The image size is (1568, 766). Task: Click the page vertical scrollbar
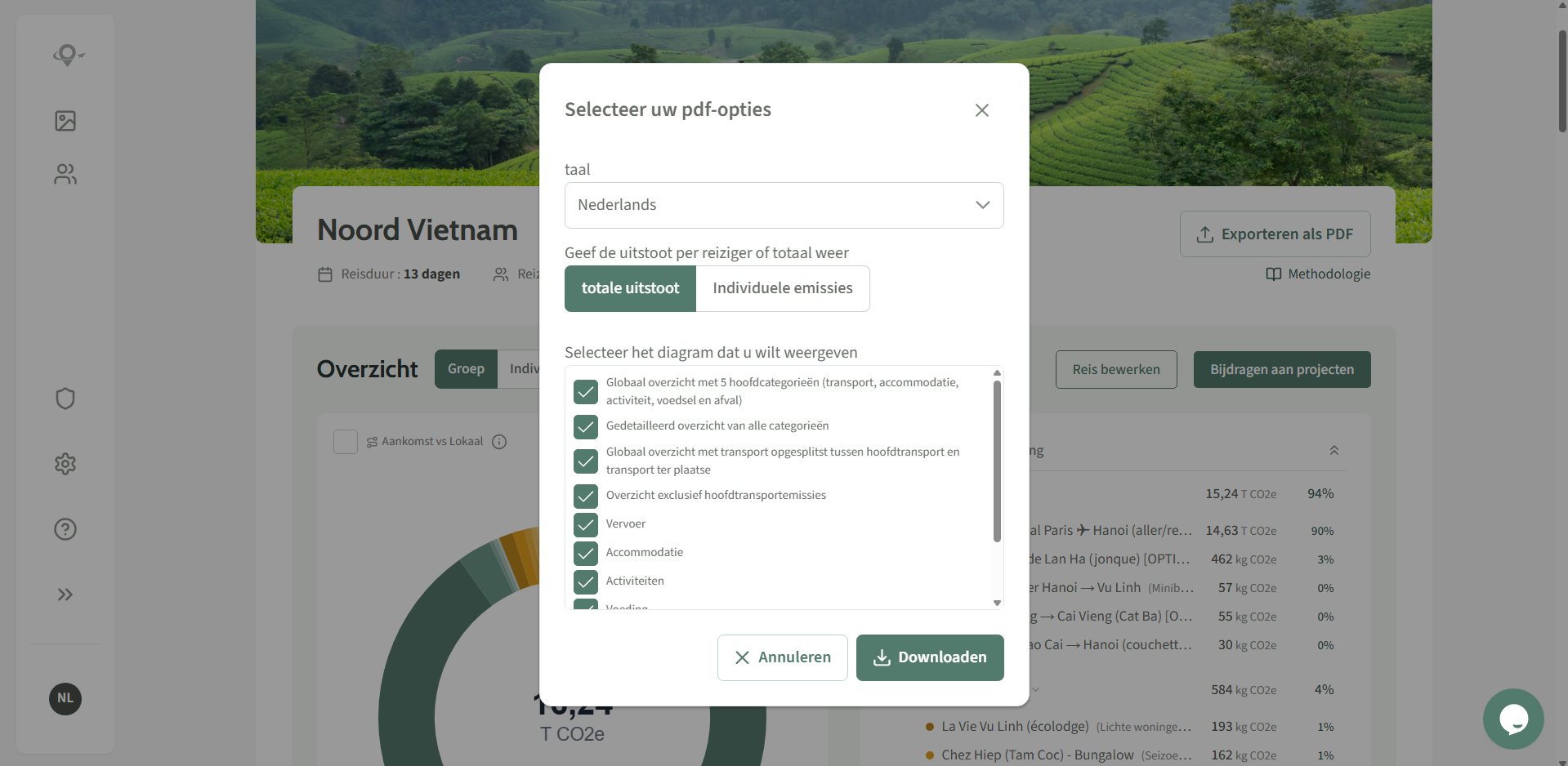click(x=1561, y=82)
